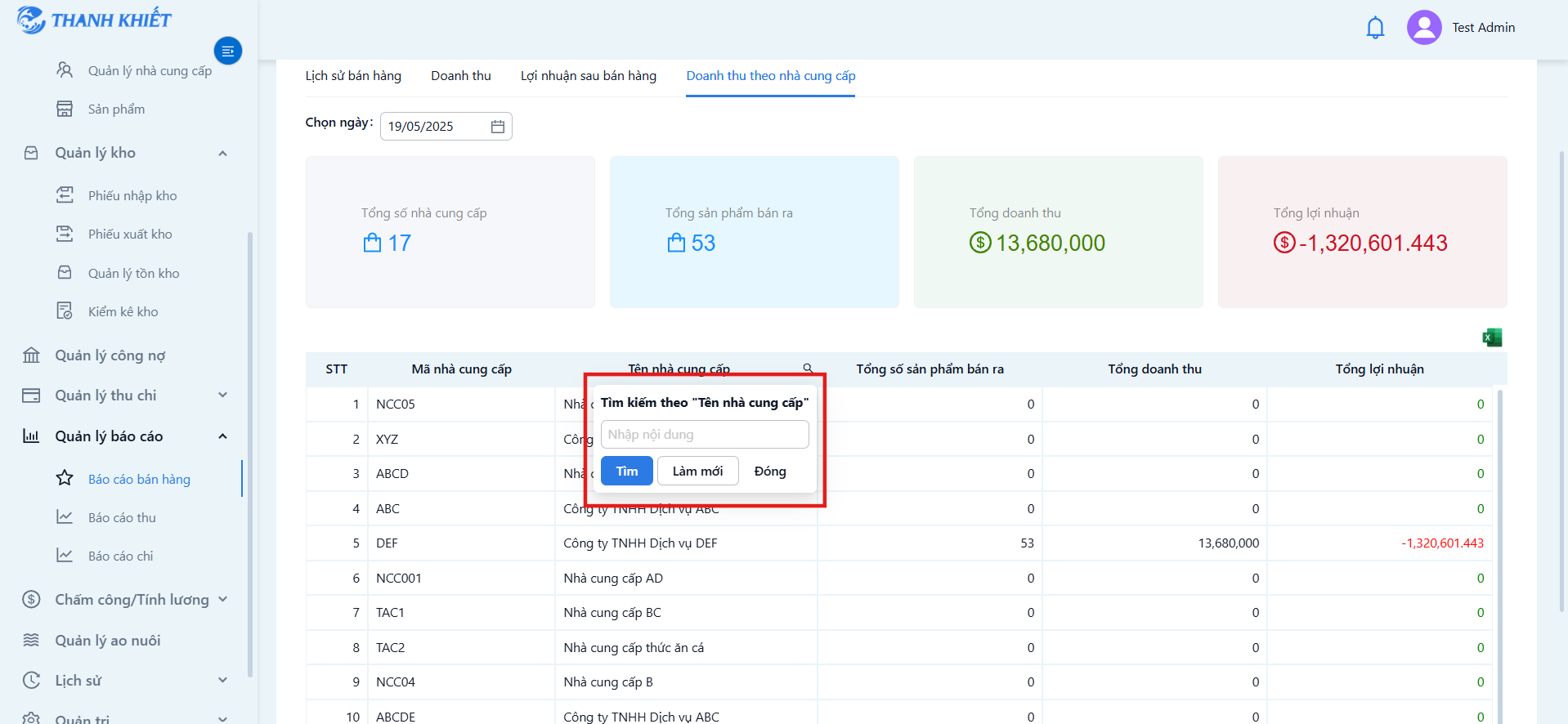This screenshot has width=1568, height=724.
Task: Switch to Lịch sử bán hàng tab
Action: 353,76
